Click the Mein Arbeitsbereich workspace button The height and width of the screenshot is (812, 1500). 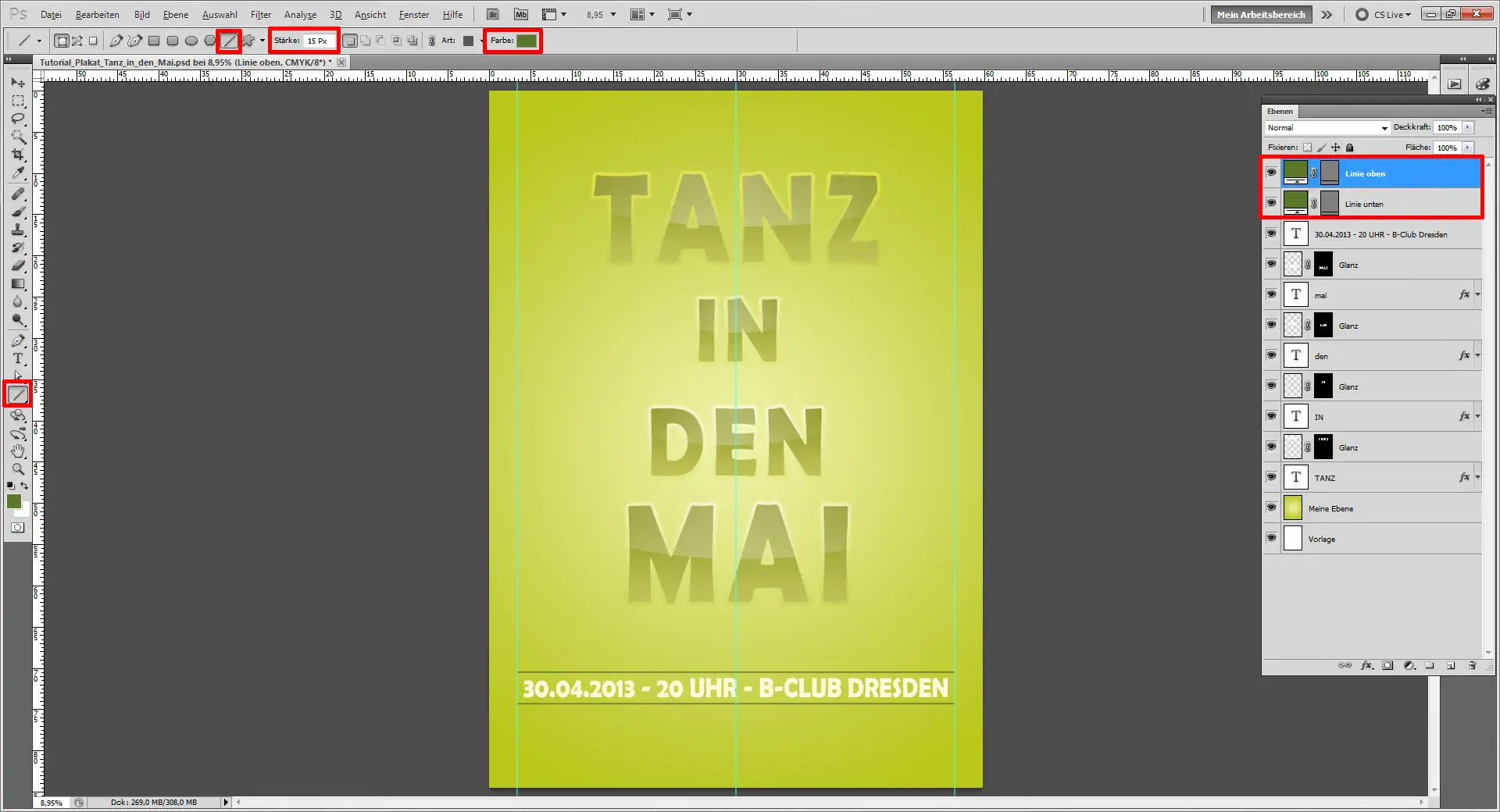point(1260,14)
